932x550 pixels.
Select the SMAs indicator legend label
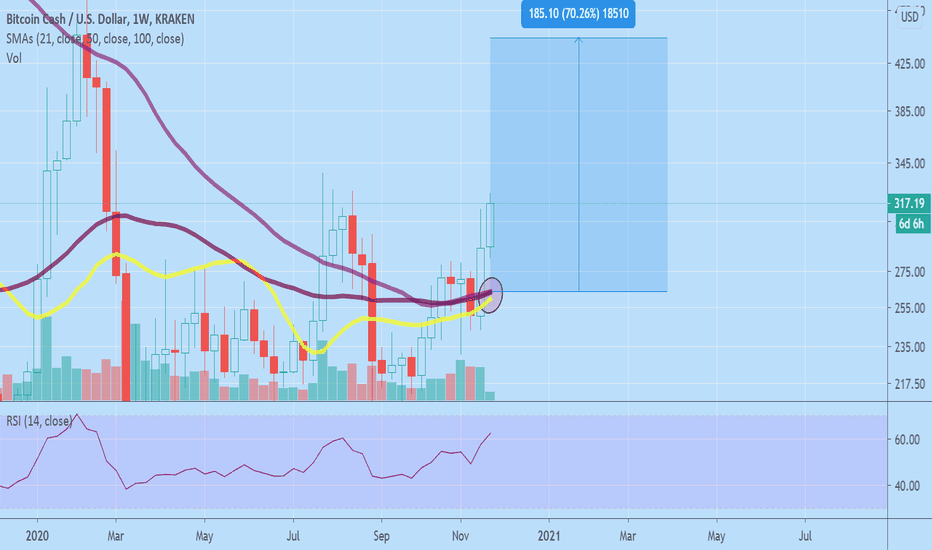click(x=95, y=39)
